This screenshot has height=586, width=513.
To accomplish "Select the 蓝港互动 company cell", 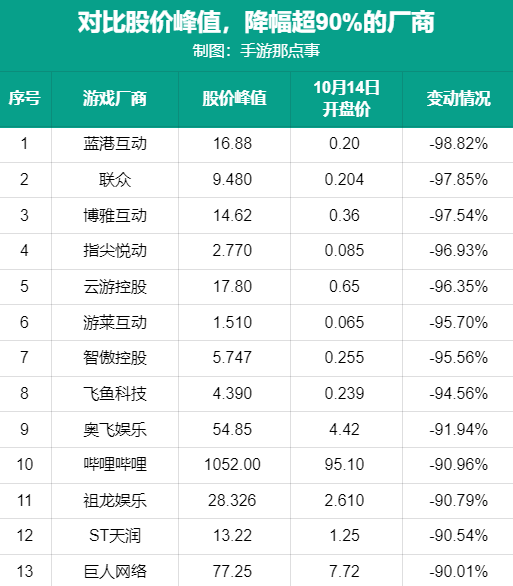I will coord(115,144).
